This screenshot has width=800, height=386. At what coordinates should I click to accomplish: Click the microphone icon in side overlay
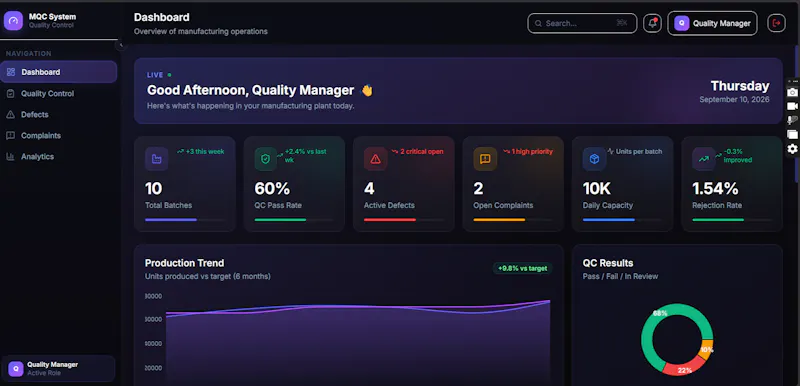792,120
